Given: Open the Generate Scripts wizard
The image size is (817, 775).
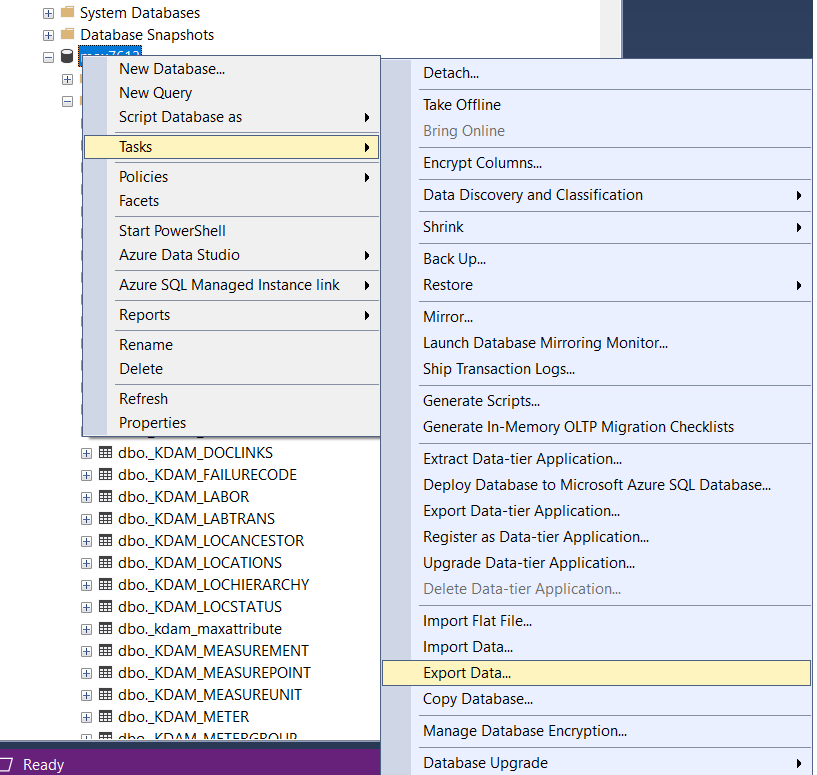Looking at the screenshot, I should click(x=481, y=401).
